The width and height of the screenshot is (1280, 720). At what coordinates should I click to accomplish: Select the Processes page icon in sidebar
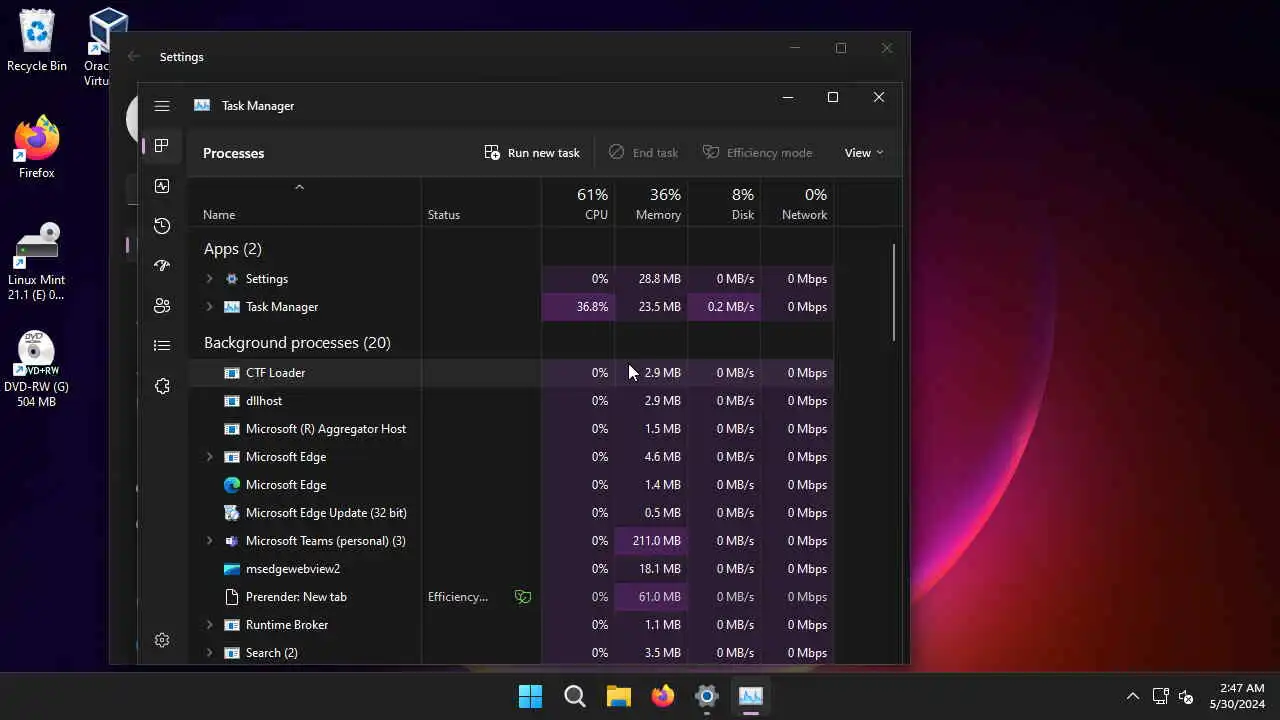click(x=162, y=146)
